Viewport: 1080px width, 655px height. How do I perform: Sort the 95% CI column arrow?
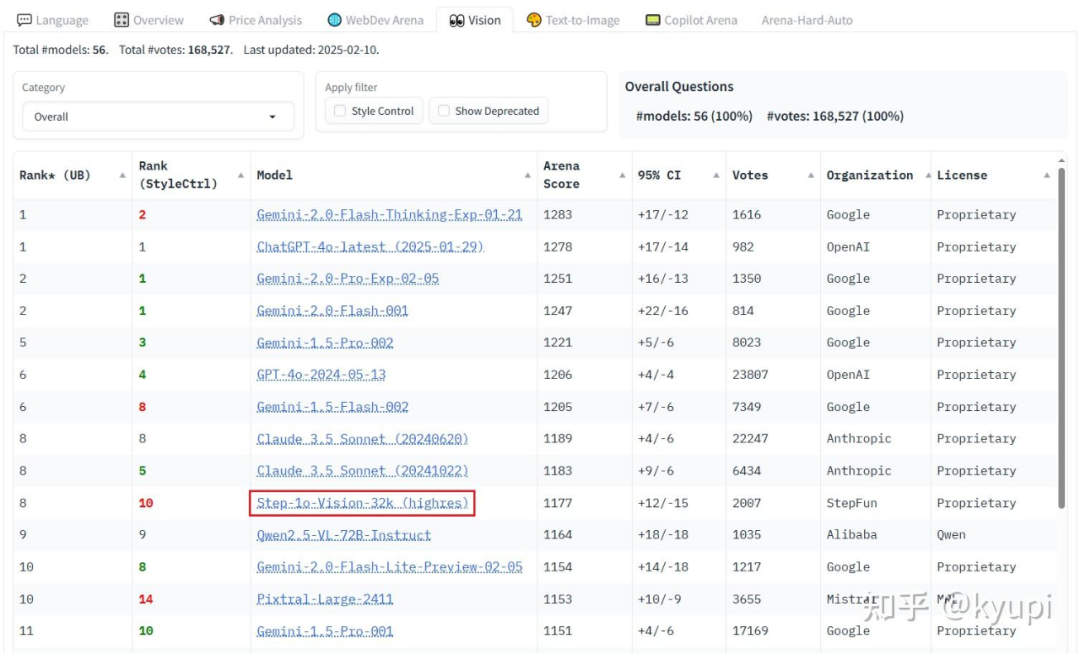(x=716, y=176)
